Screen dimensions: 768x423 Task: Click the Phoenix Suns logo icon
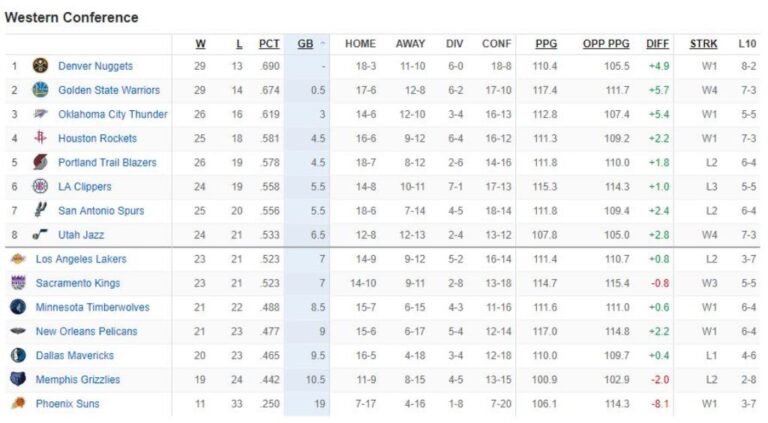[18, 403]
